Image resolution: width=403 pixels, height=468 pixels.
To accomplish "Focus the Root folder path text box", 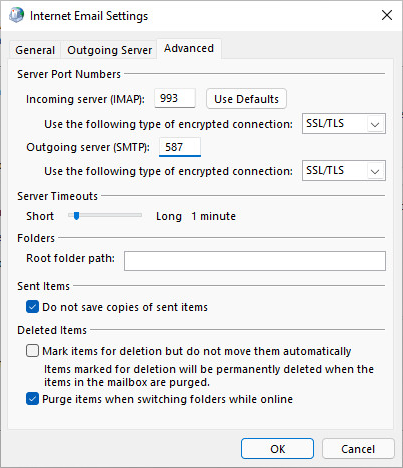I will 255,261.
